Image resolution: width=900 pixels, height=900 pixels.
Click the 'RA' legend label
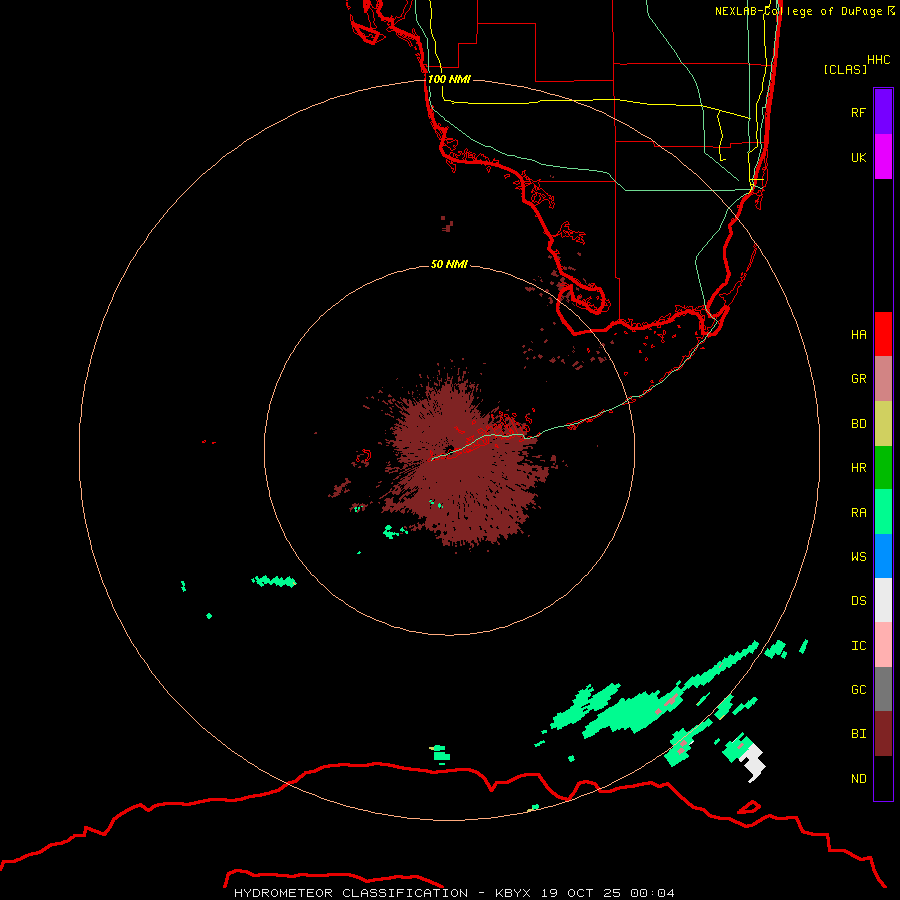(x=858, y=513)
